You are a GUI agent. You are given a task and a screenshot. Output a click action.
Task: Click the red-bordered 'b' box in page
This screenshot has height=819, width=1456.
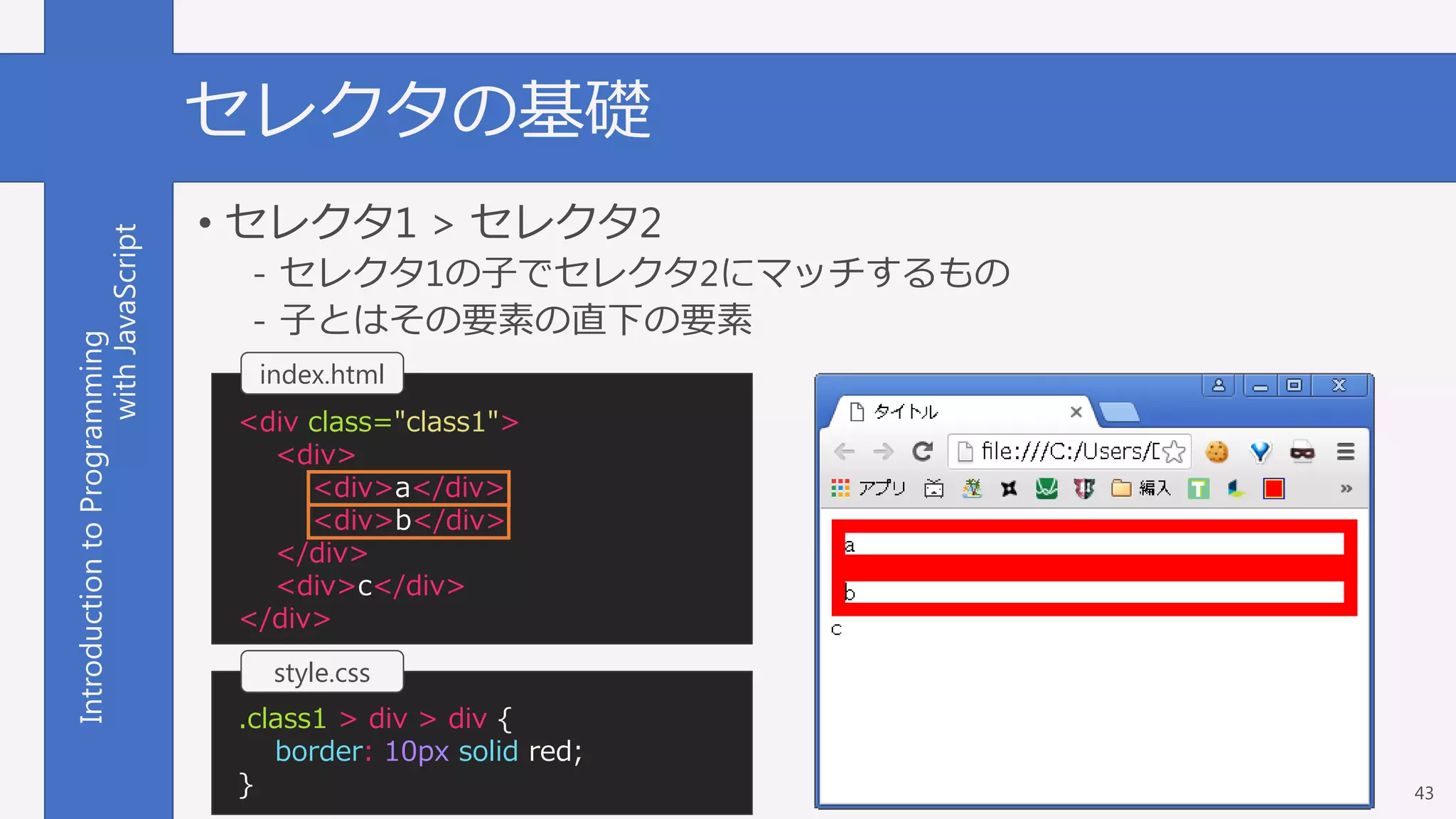(x=1094, y=592)
